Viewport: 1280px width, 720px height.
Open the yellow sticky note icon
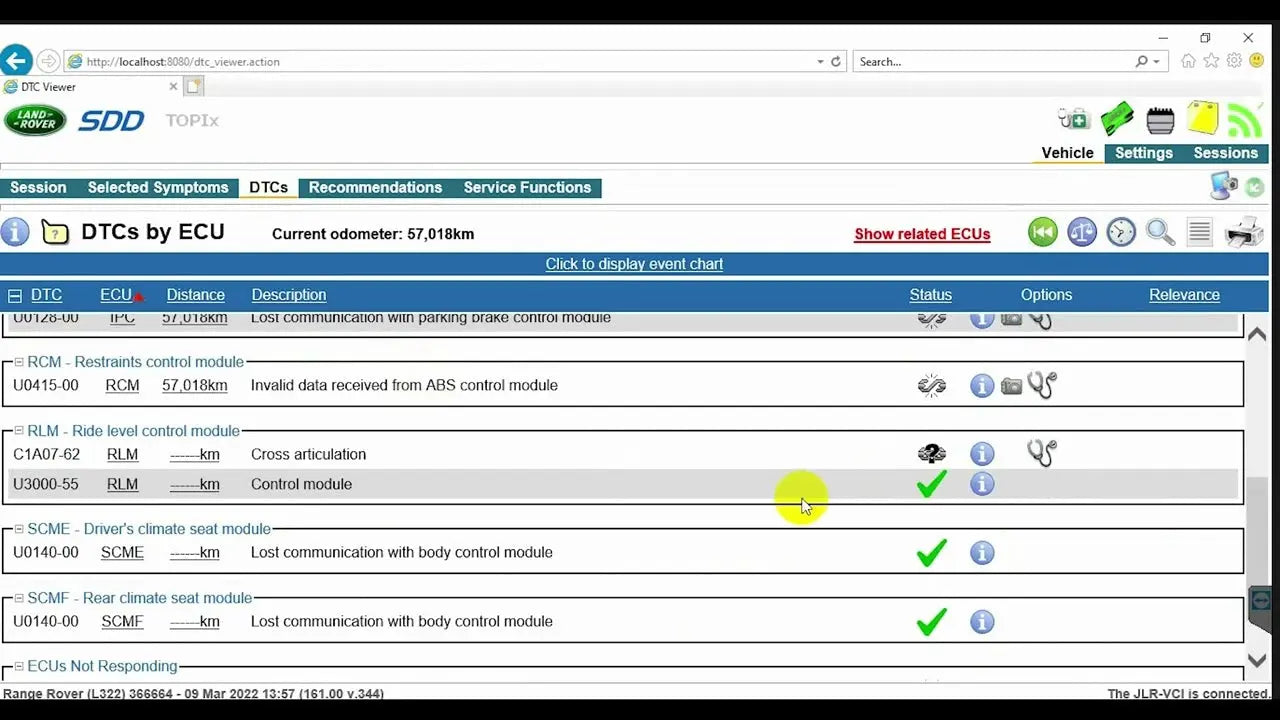point(1202,120)
